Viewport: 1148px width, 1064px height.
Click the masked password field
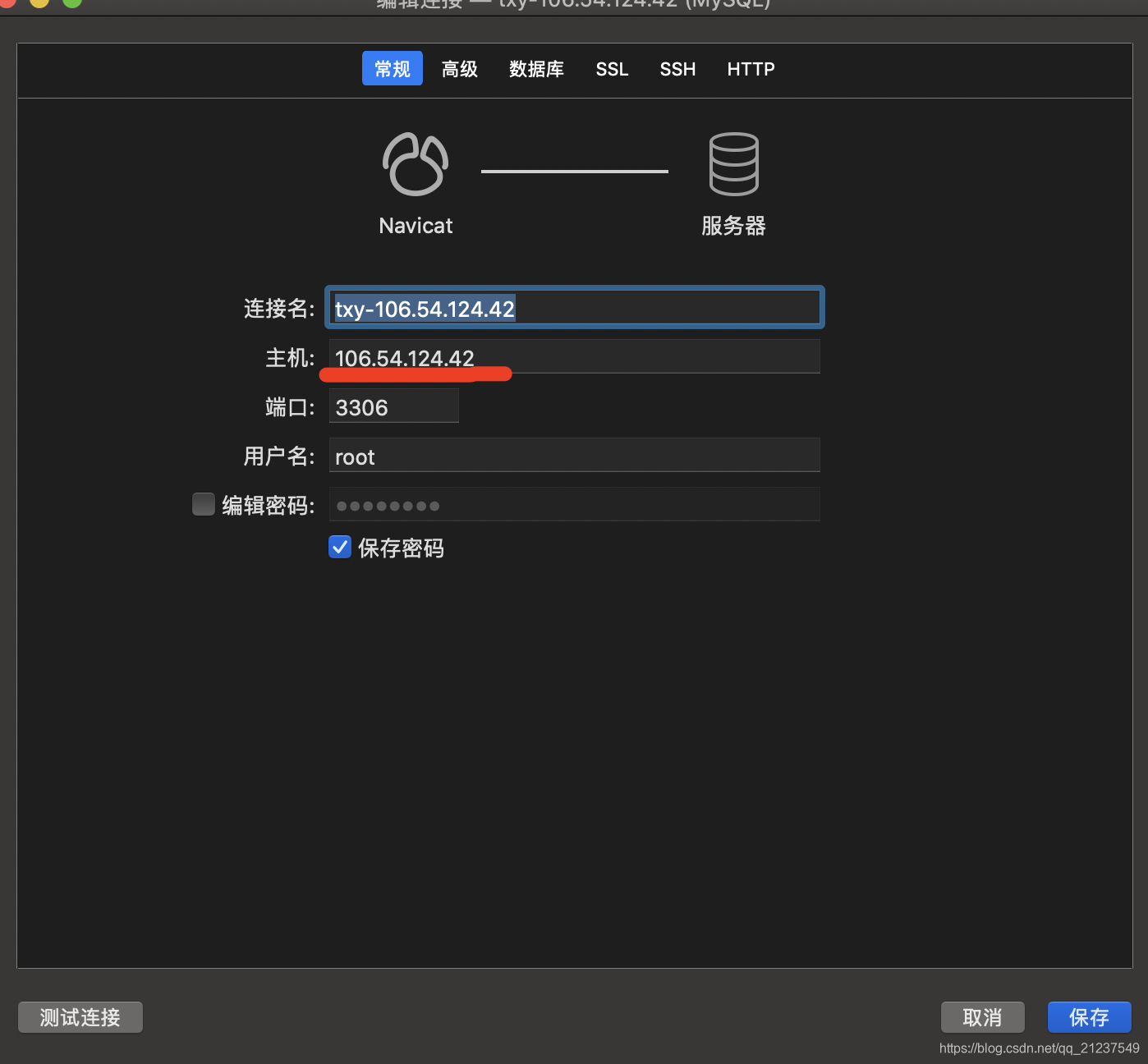coord(575,504)
